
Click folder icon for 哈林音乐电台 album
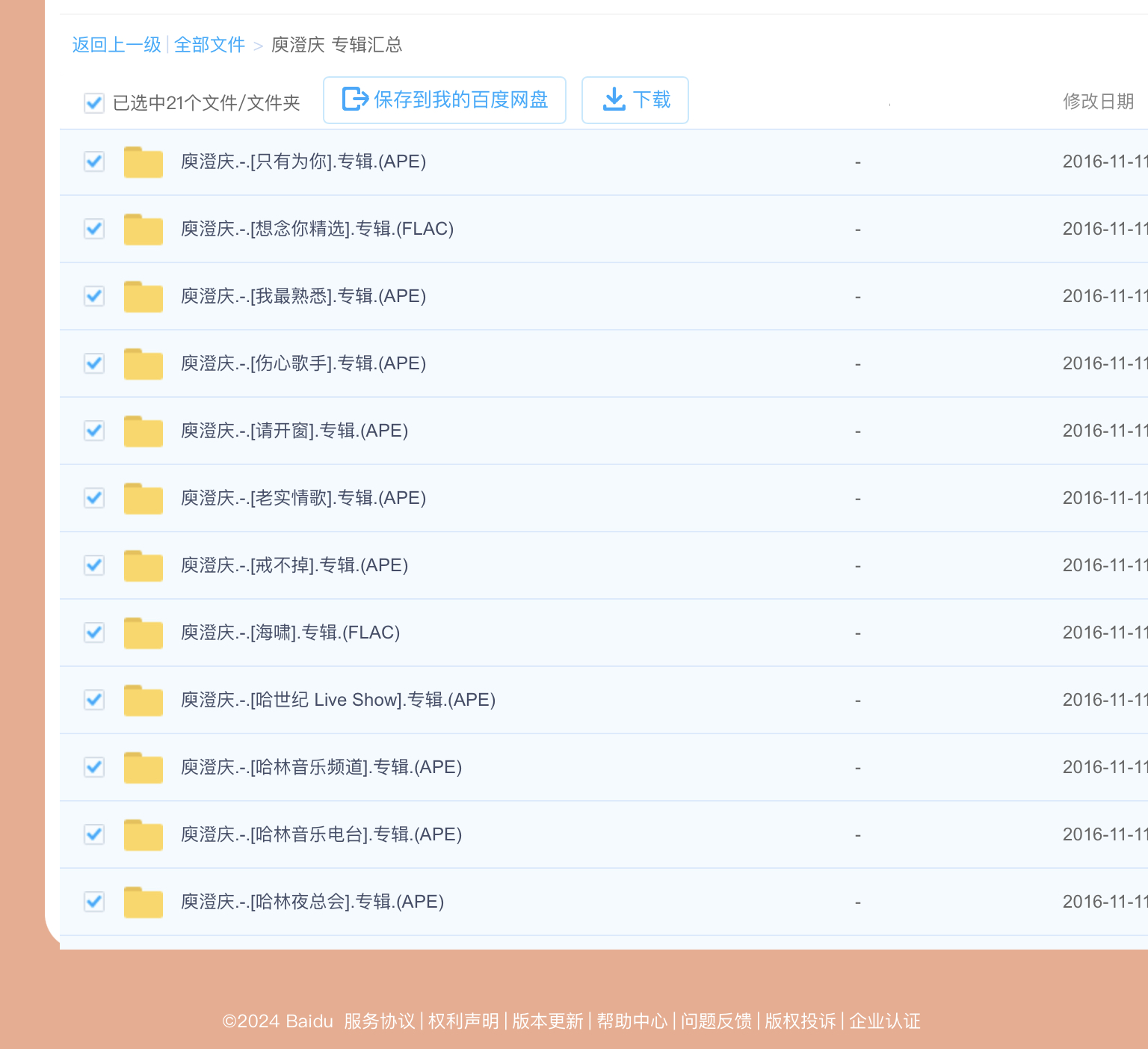(143, 835)
